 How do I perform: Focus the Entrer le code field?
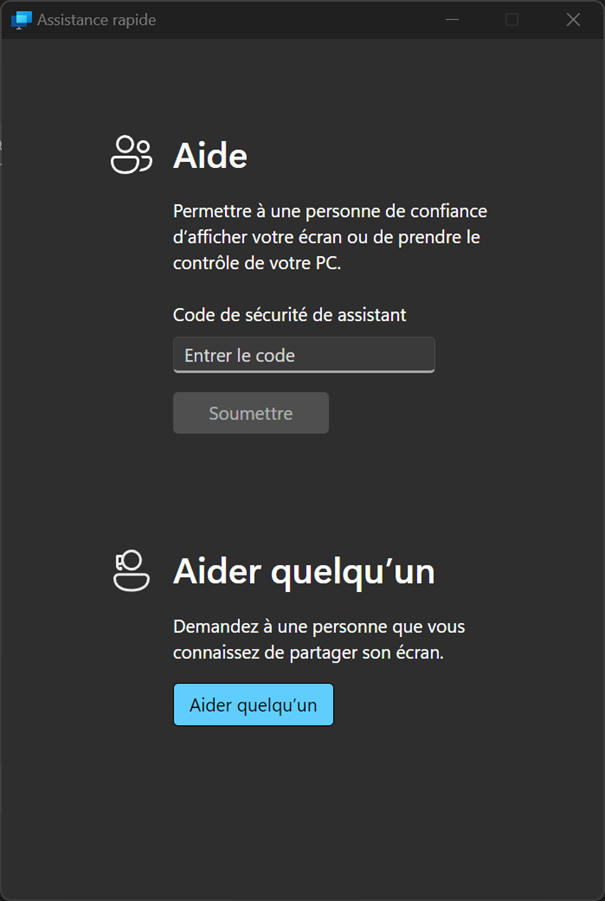(x=304, y=355)
